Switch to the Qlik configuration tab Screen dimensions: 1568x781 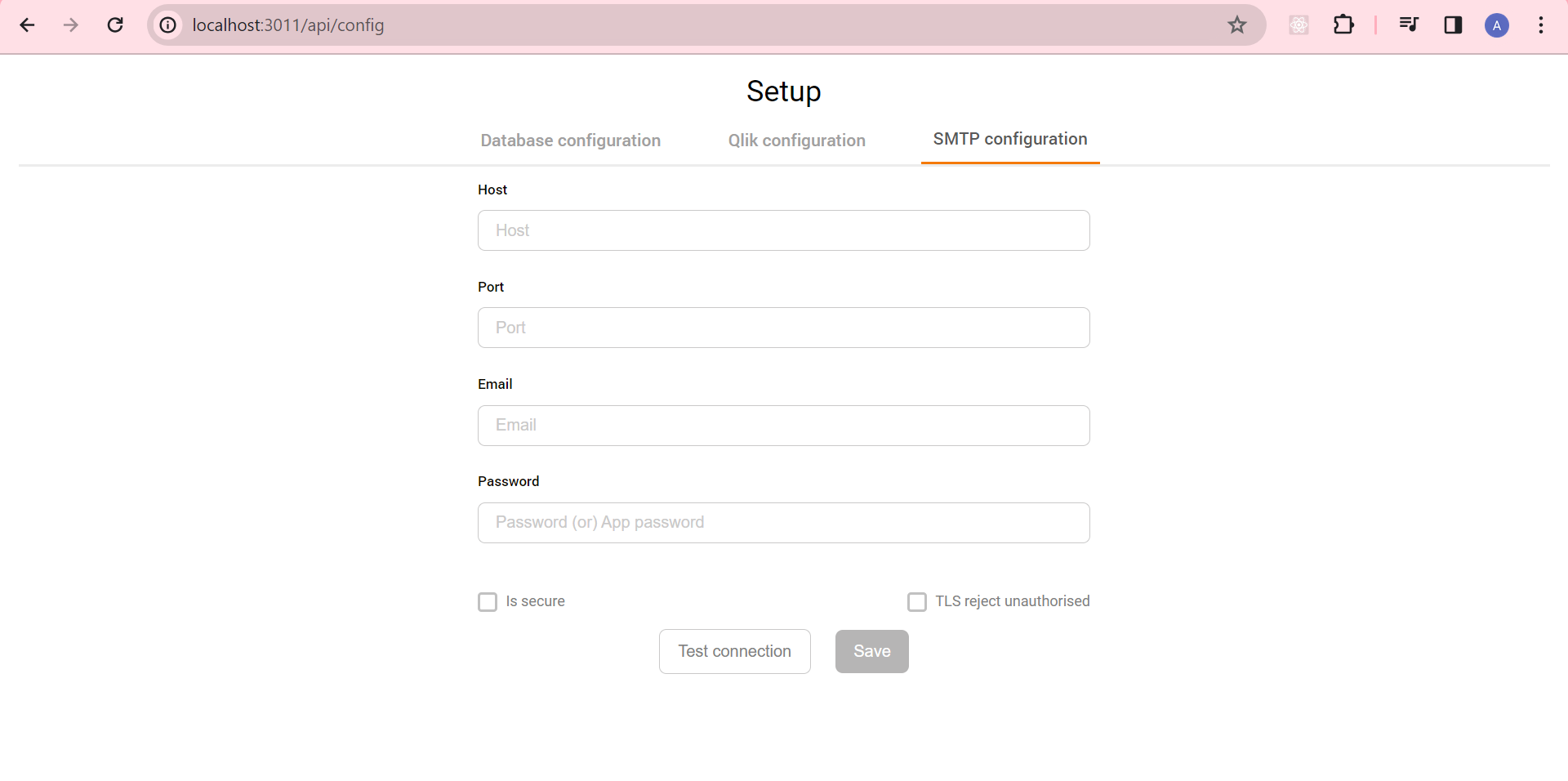[x=796, y=141]
